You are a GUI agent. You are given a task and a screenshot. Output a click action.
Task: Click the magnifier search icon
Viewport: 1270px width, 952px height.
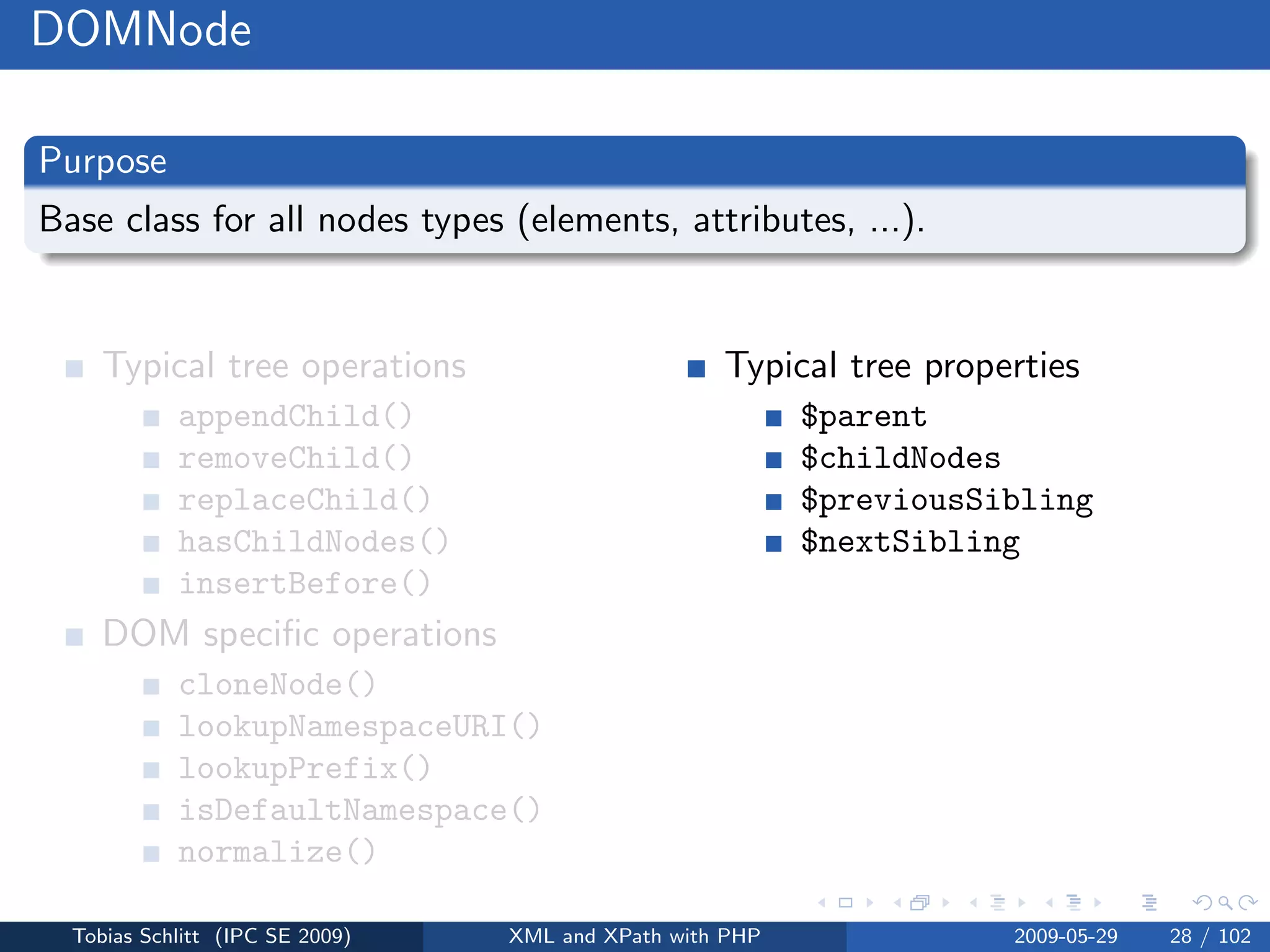pos(1225,903)
